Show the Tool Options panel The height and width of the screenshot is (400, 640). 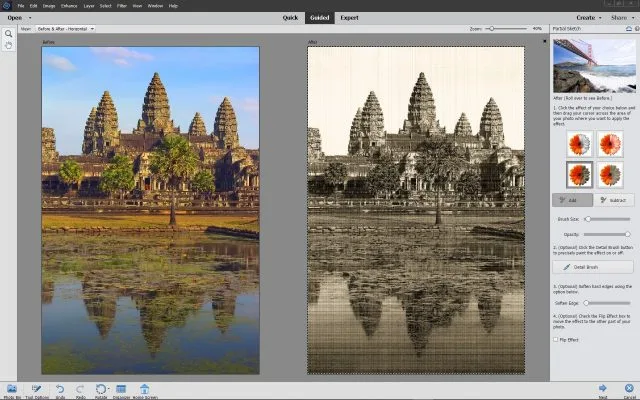pyautogui.click(x=37, y=391)
